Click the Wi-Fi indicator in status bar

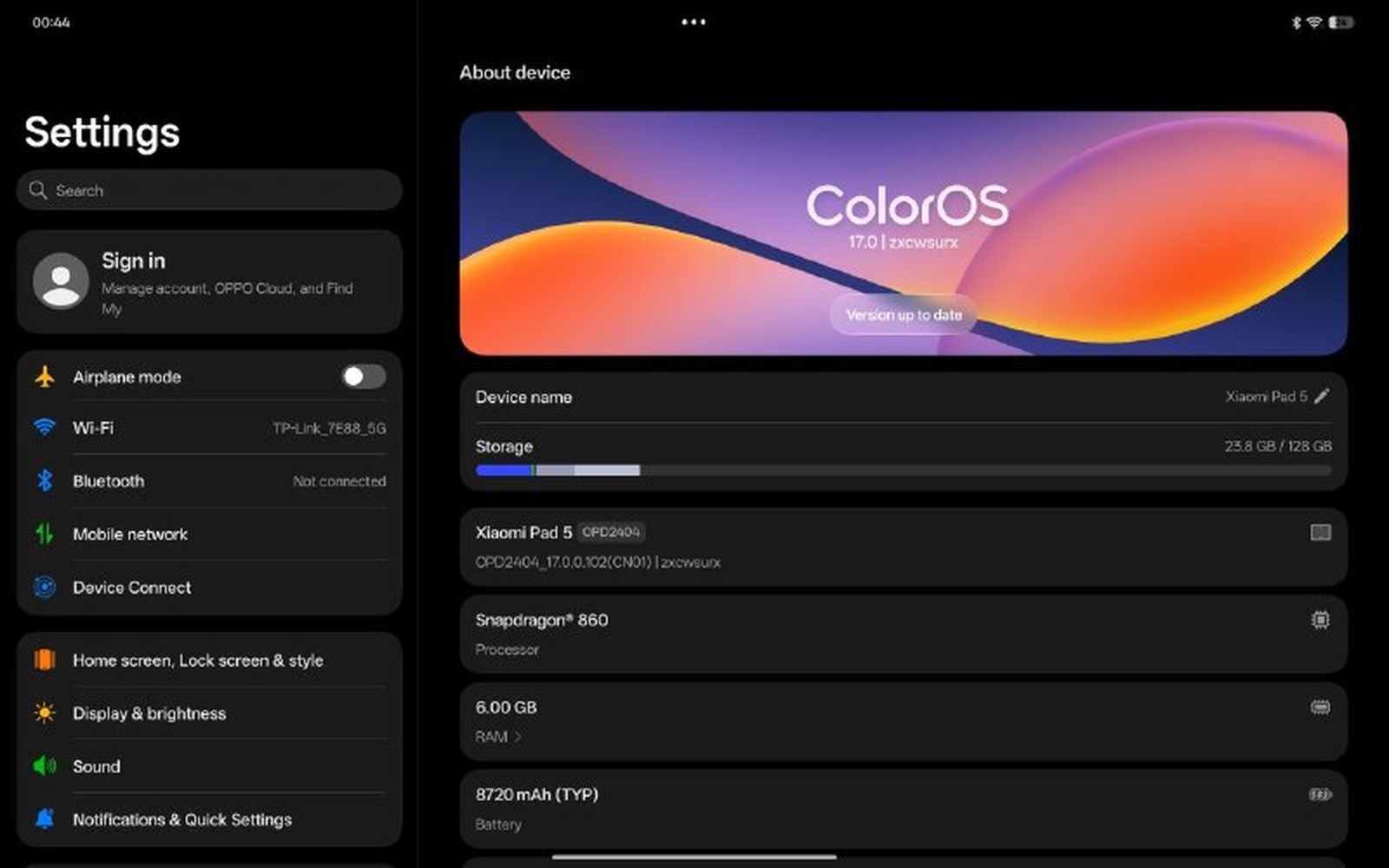1314,22
